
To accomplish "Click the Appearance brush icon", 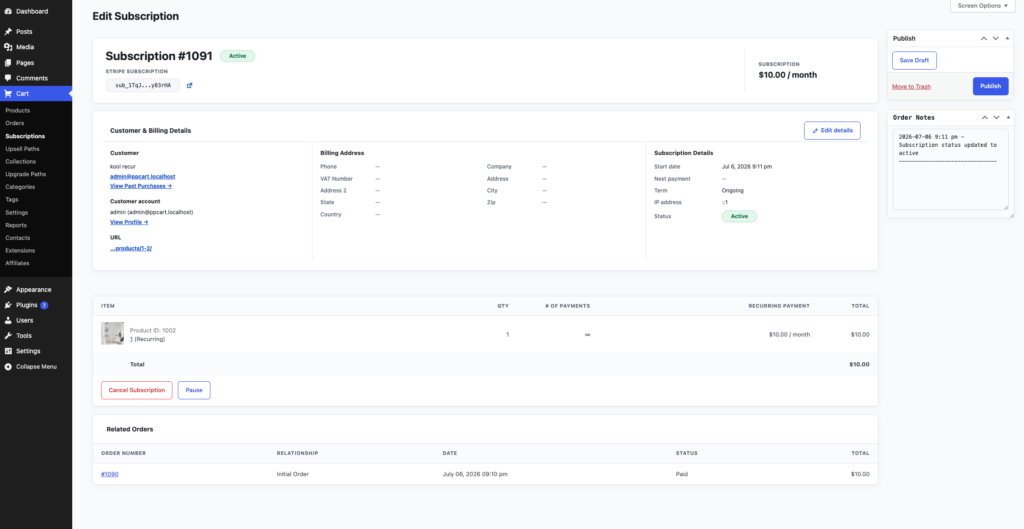I will (8, 289).
